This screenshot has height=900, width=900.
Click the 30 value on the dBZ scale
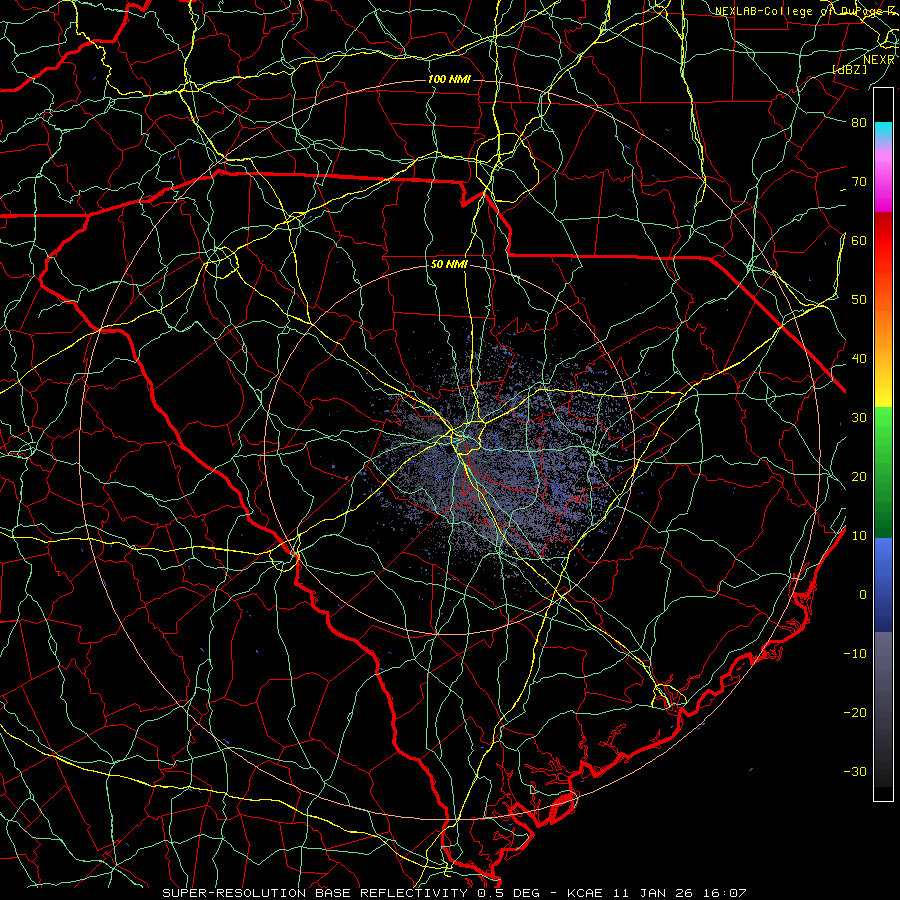pos(859,418)
